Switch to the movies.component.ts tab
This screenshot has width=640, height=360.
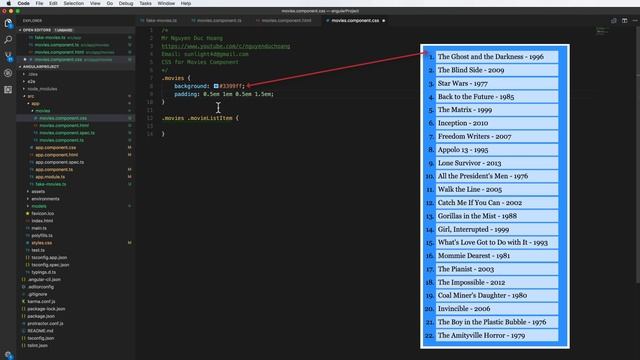(x=218, y=20)
